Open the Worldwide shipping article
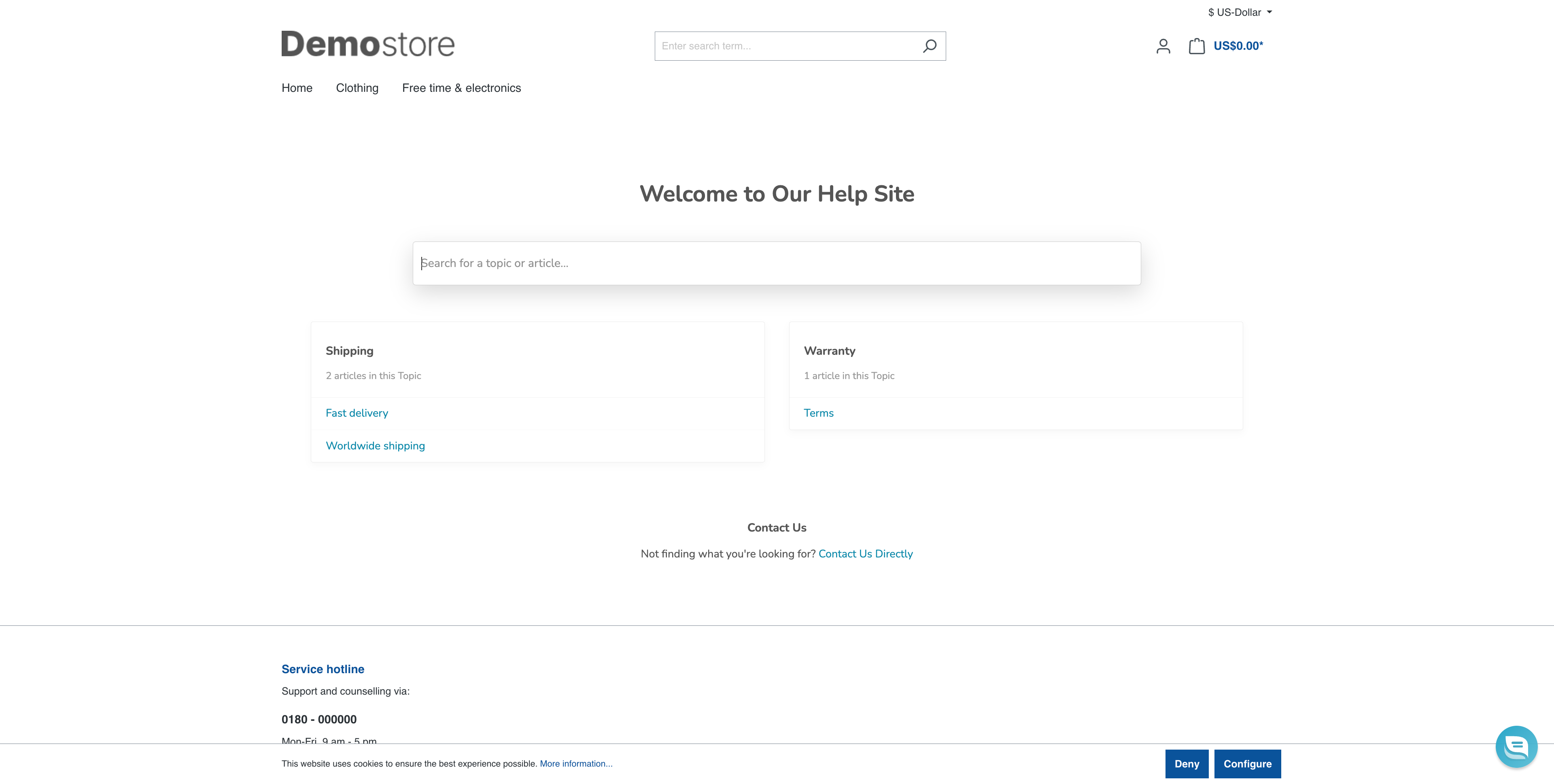 click(375, 446)
